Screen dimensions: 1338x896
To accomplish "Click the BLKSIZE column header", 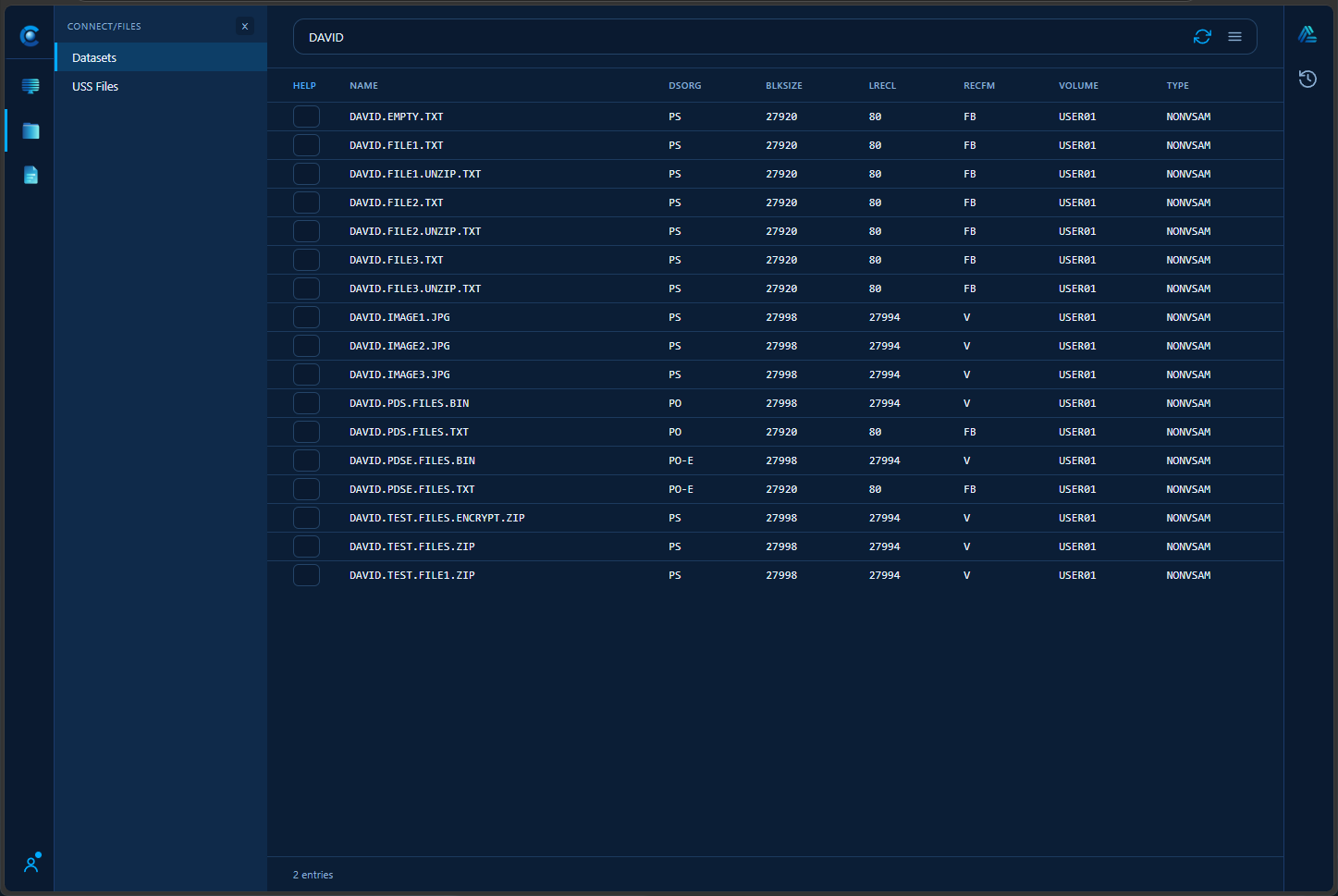I will coord(784,86).
